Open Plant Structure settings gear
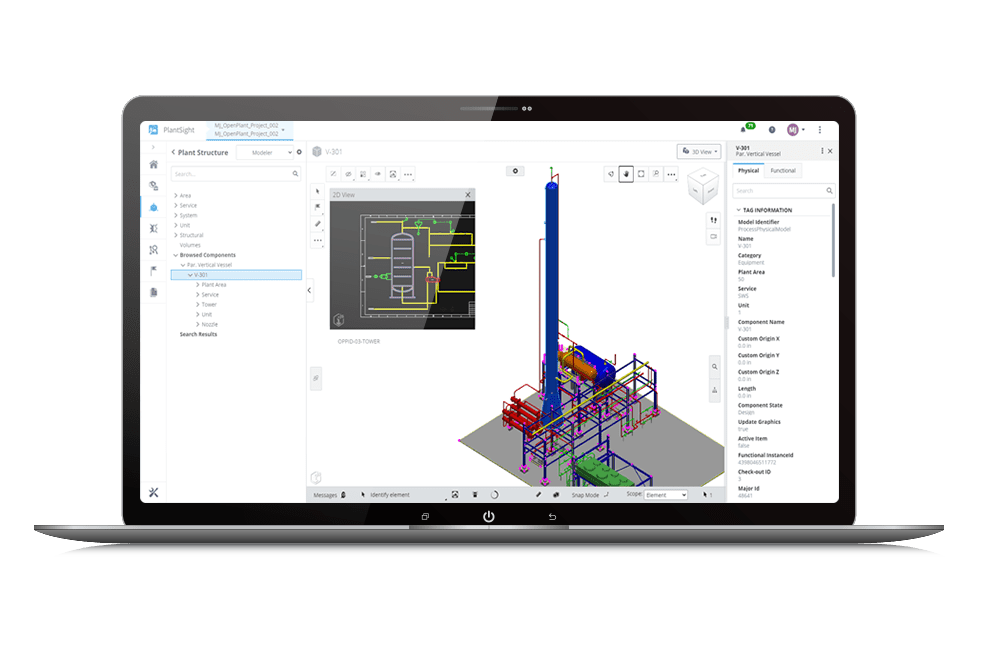This screenshot has width=1000, height=650. click(x=299, y=153)
